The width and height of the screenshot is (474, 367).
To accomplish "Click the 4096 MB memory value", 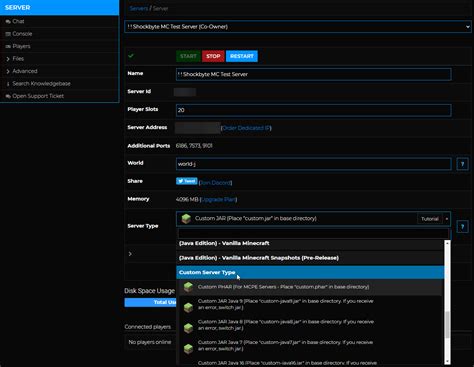I will [x=187, y=200].
